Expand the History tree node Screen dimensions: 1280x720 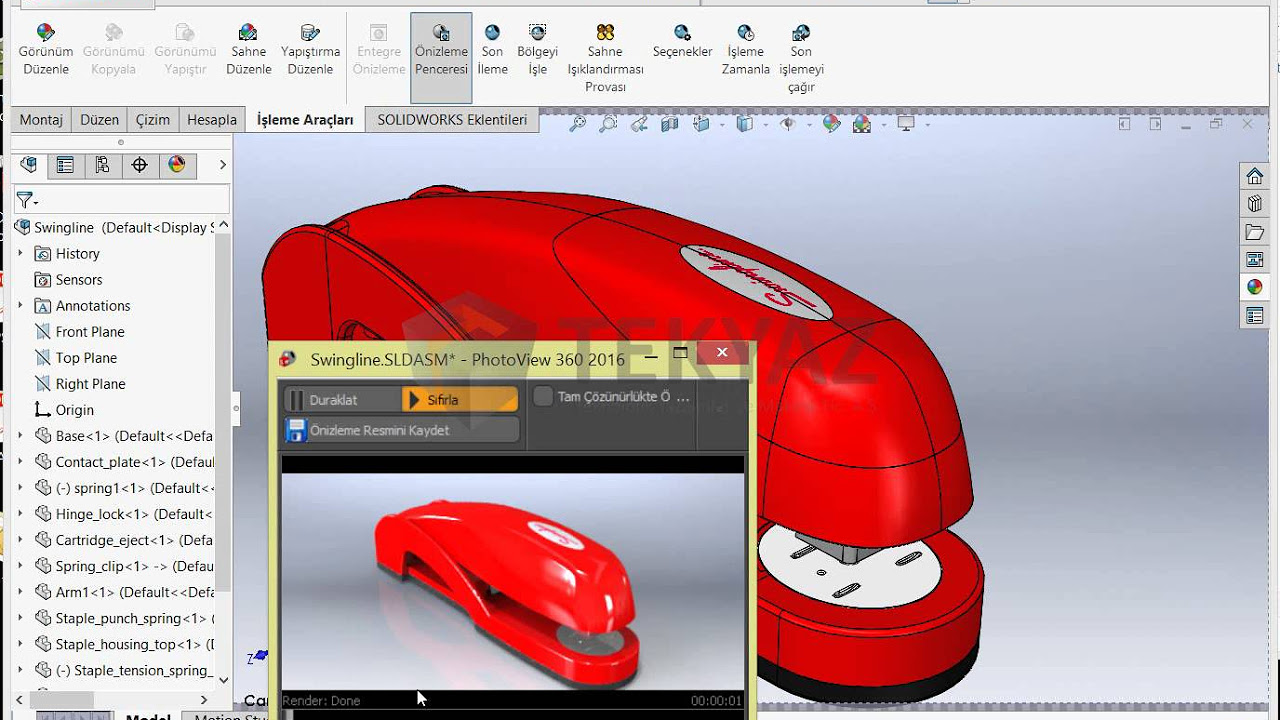20,254
